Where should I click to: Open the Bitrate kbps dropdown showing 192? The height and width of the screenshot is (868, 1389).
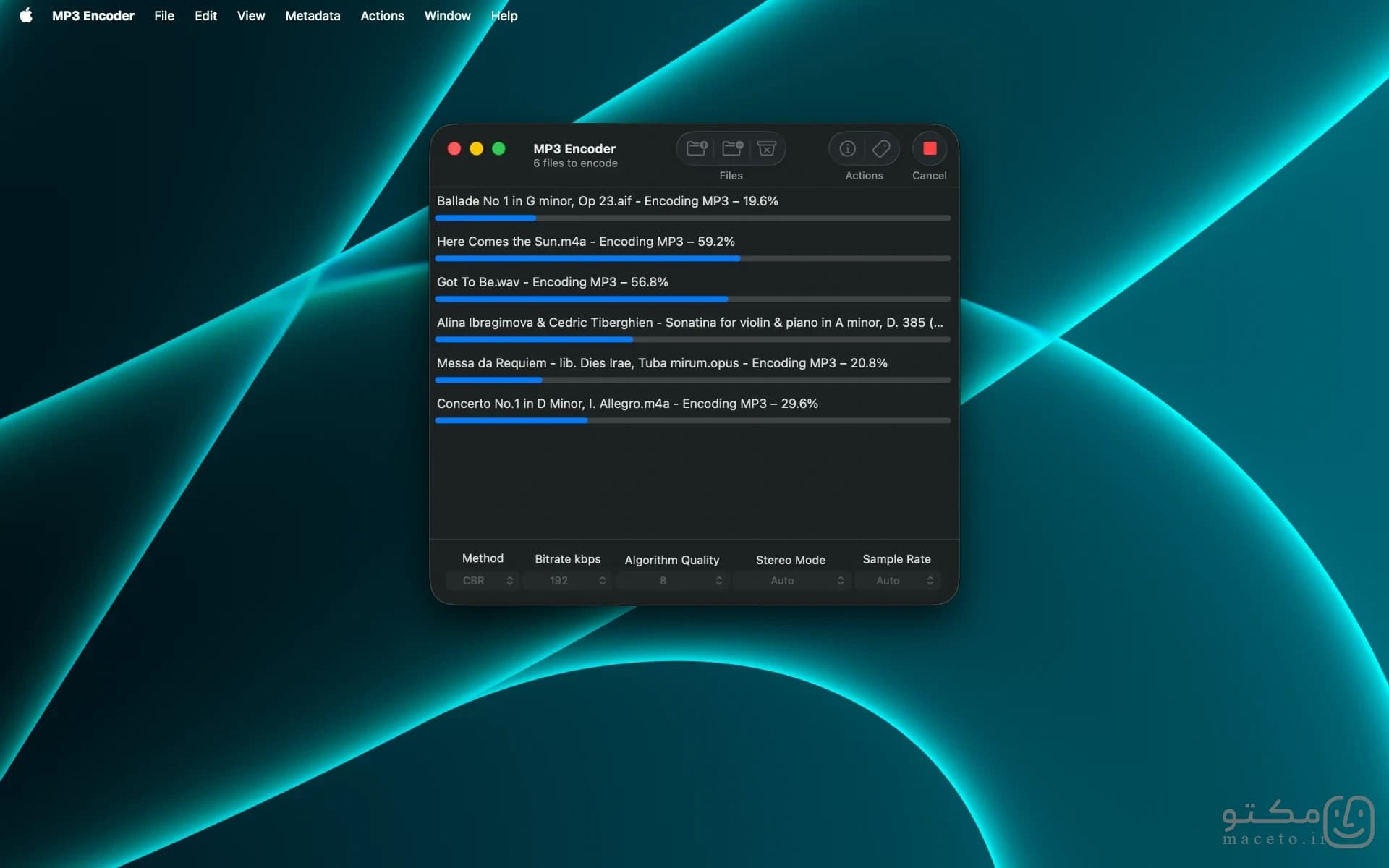click(568, 581)
